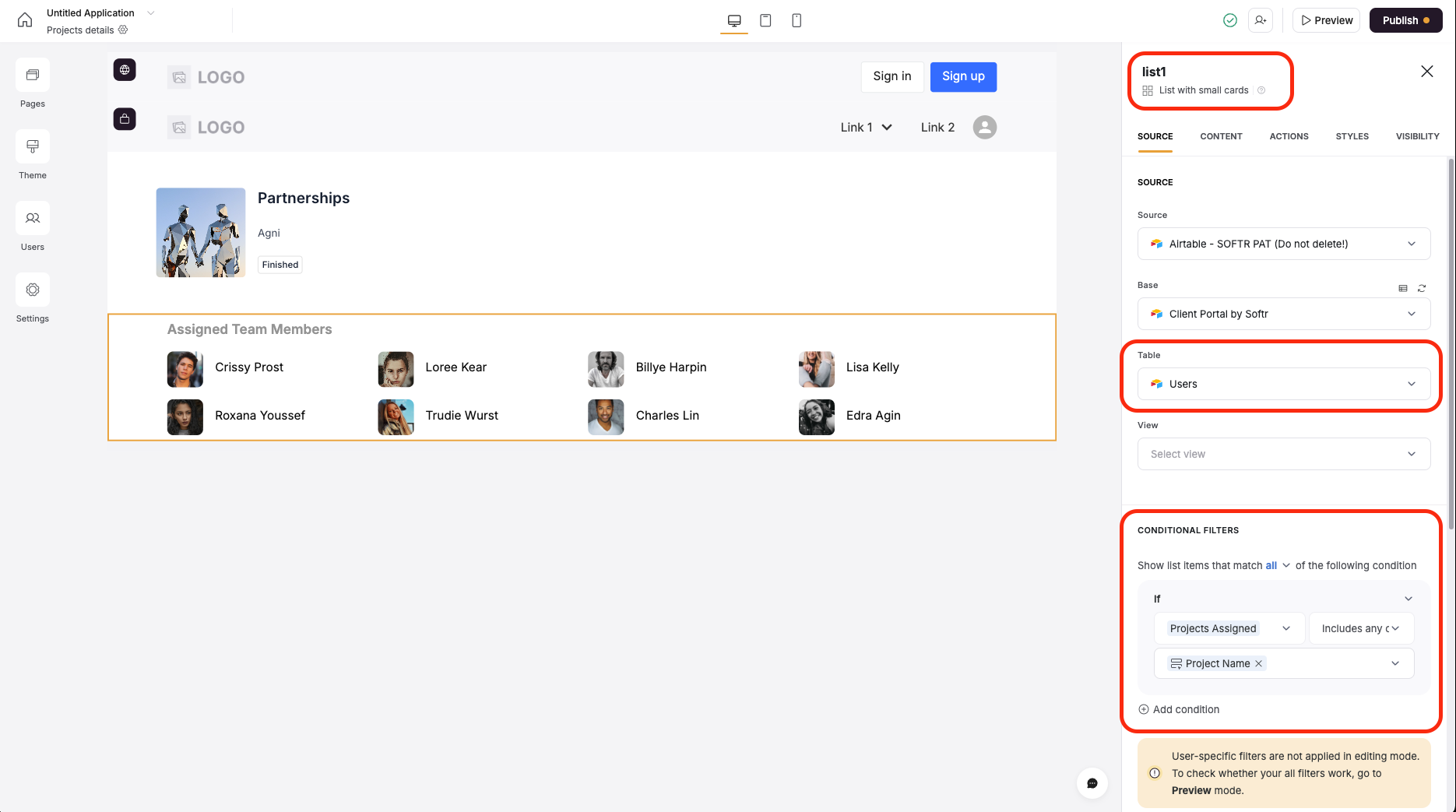
Task: Open the invite collaborators icon
Action: (1261, 20)
